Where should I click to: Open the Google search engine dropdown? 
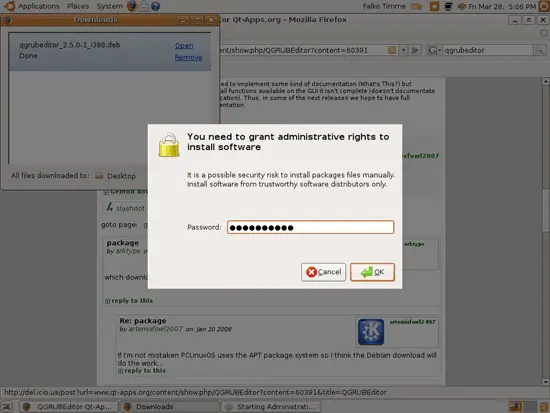click(x=434, y=50)
